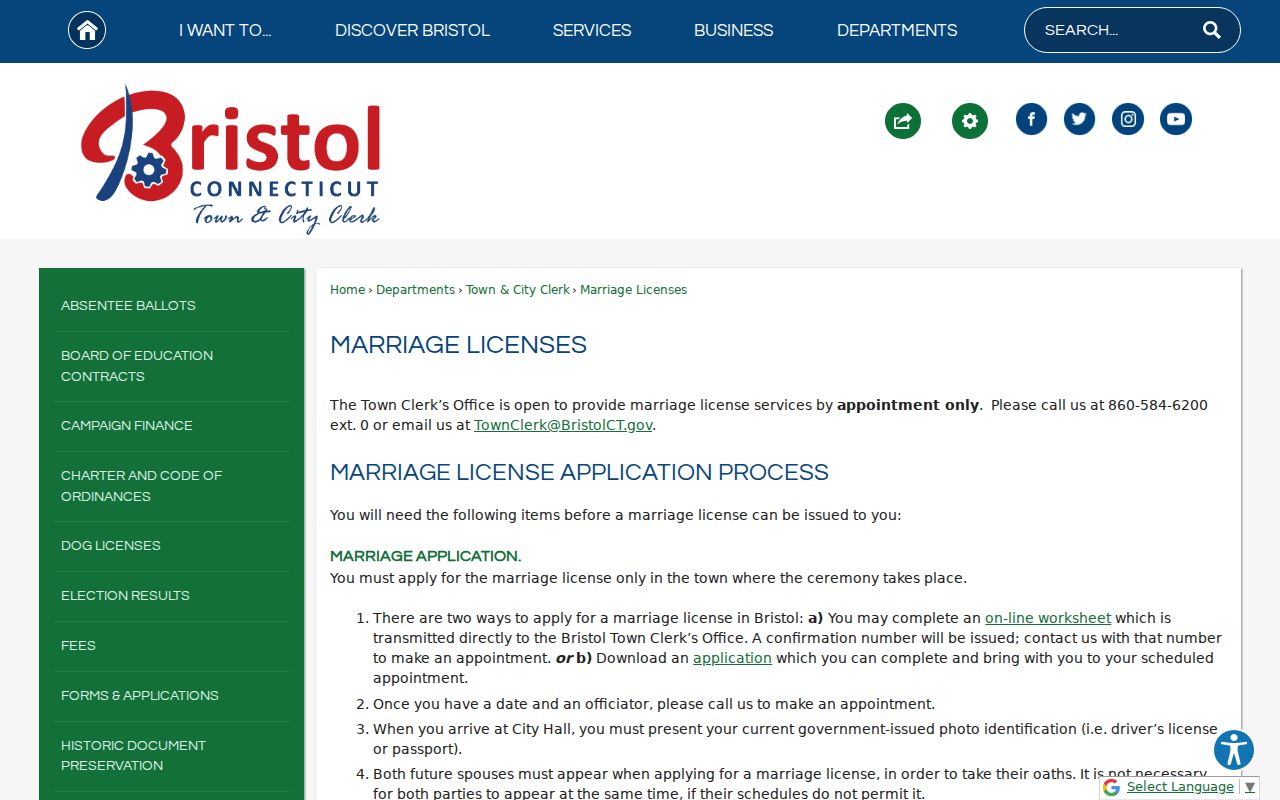Visit the Facebook icon link

click(1031, 119)
